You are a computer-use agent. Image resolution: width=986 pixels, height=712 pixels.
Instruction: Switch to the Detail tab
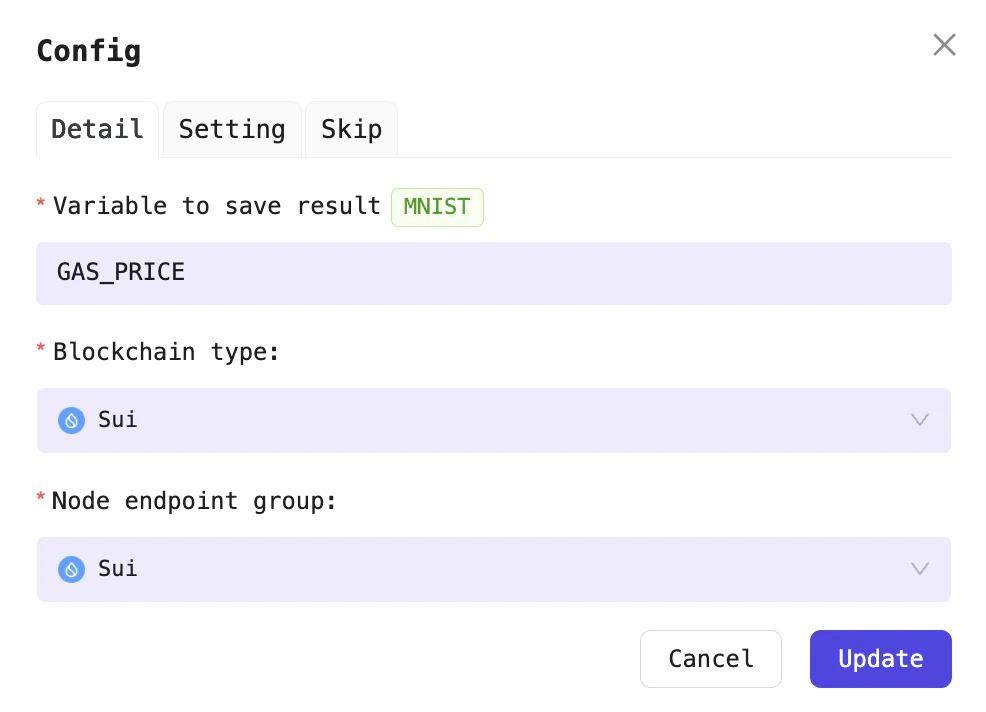click(97, 129)
